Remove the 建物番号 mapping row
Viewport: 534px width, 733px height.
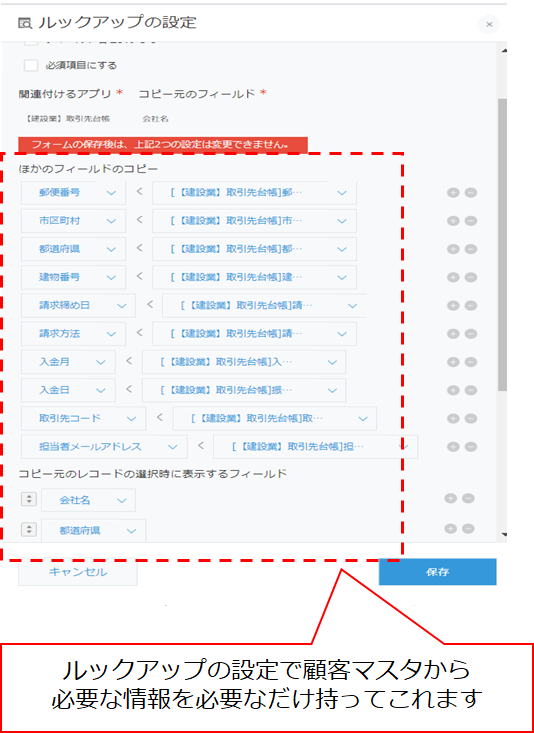[470, 277]
